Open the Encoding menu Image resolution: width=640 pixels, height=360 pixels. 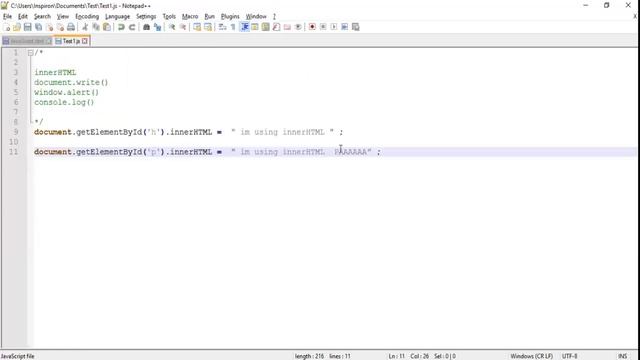click(87, 16)
